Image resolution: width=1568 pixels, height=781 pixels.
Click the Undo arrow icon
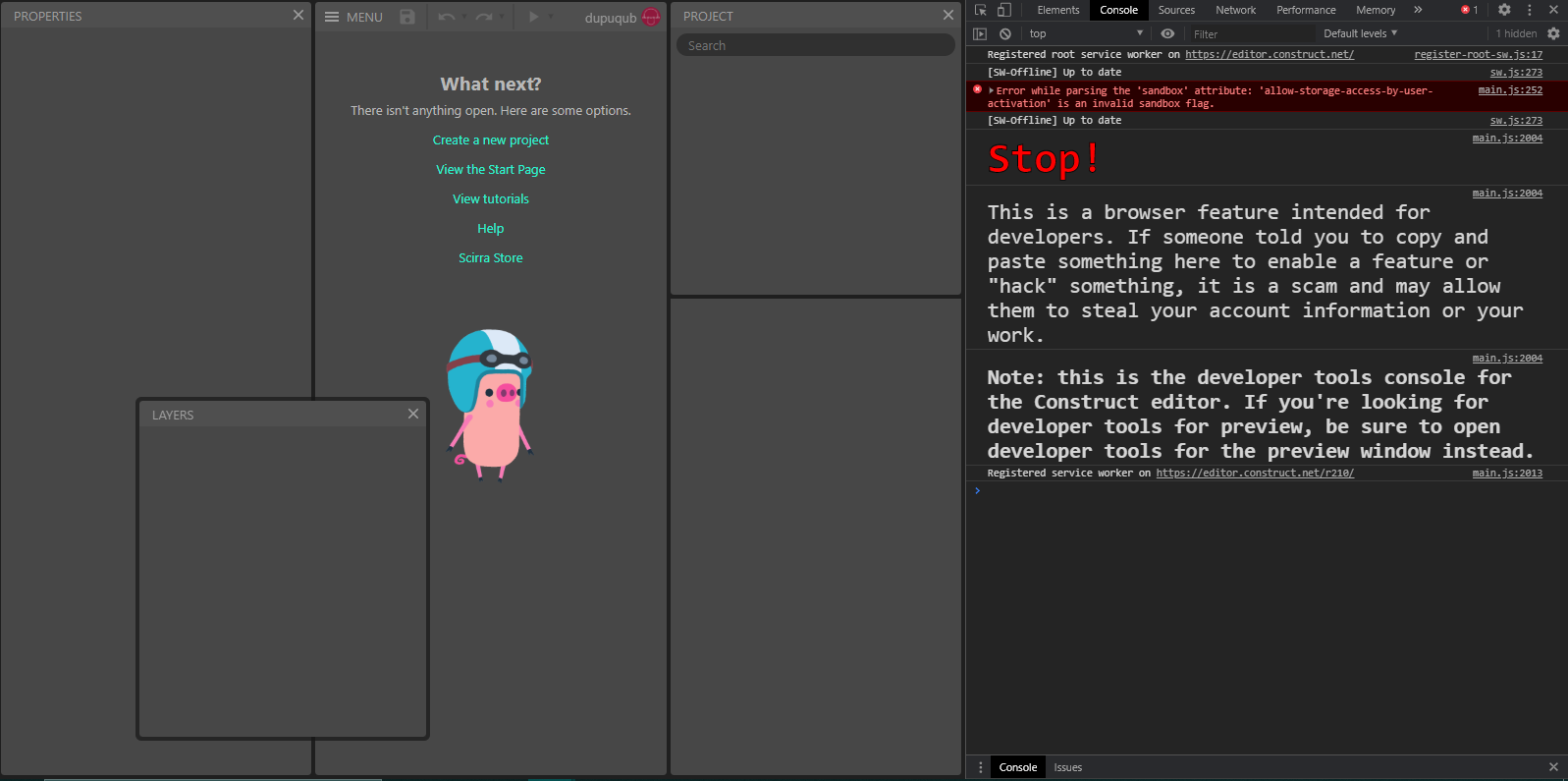pos(447,17)
